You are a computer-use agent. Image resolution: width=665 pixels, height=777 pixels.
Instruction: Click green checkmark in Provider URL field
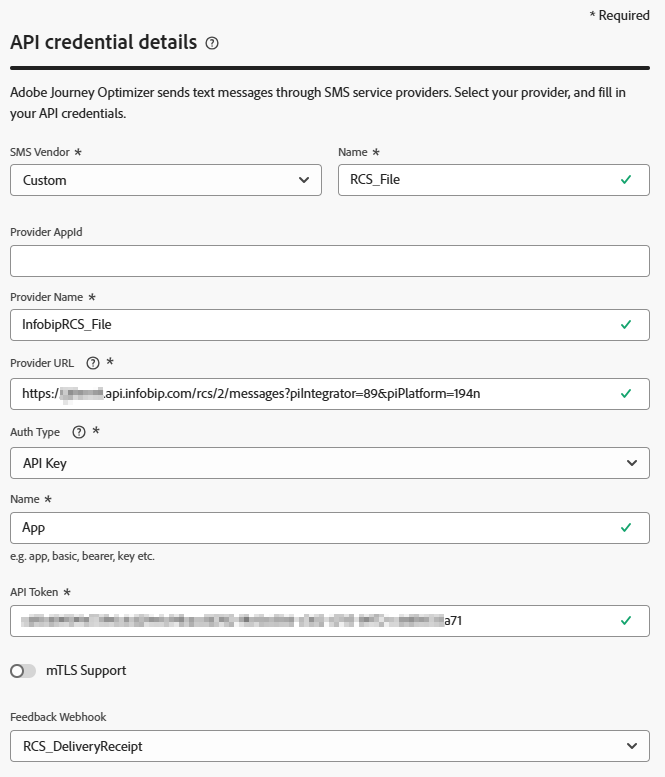[626, 393]
